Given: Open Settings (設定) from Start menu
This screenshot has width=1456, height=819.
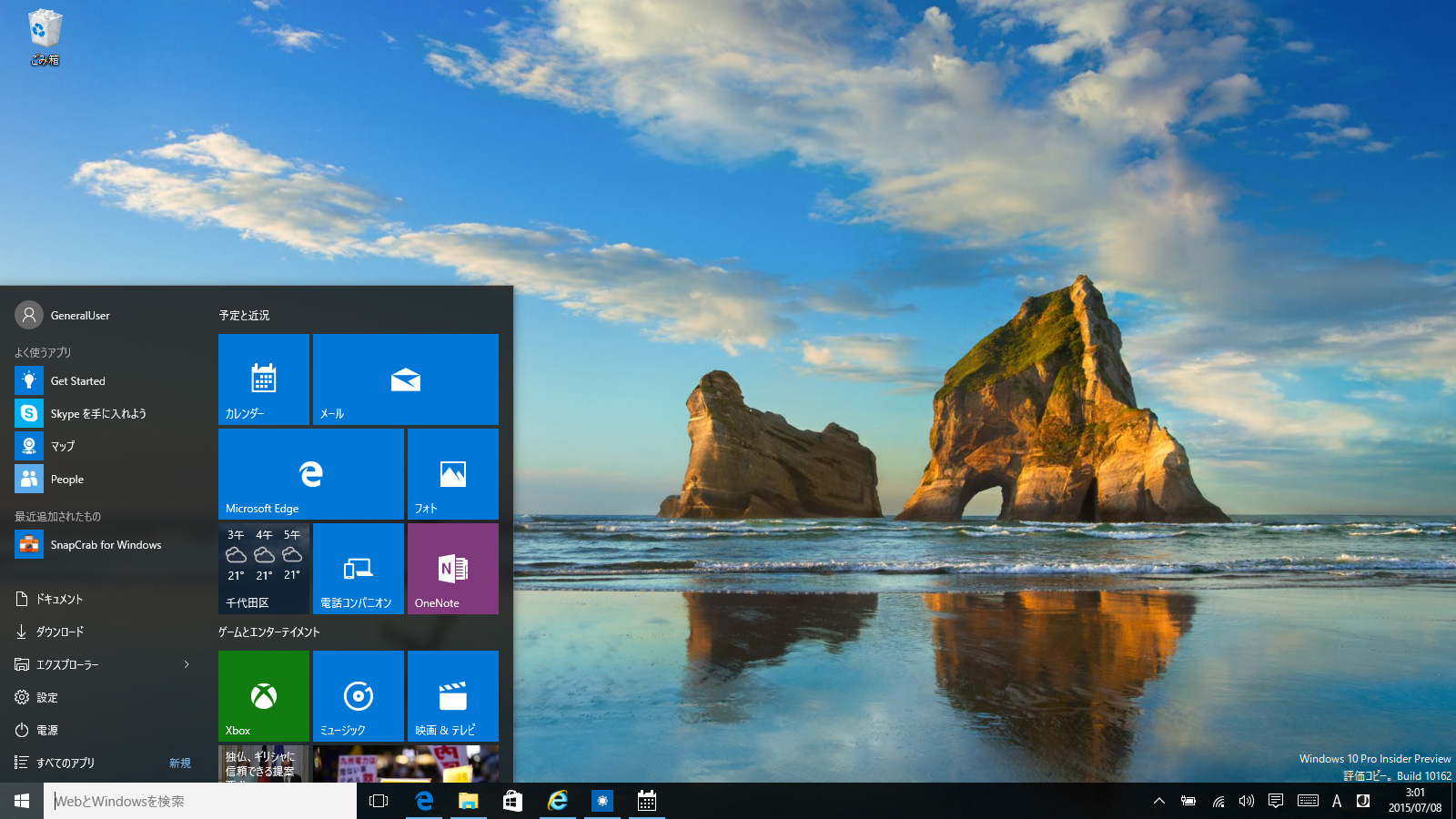Looking at the screenshot, I should 47,697.
